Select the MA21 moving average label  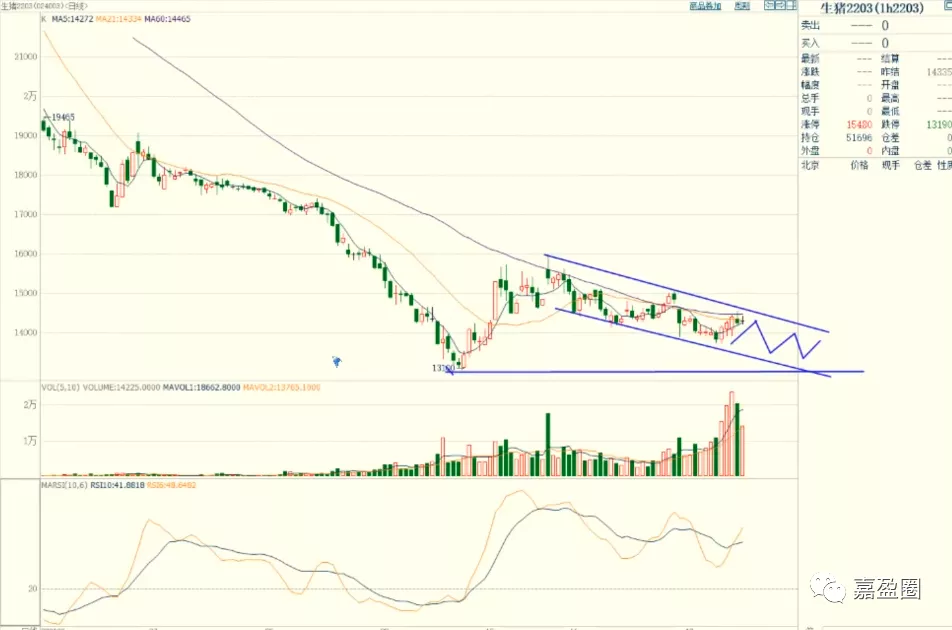click(120, 19)
